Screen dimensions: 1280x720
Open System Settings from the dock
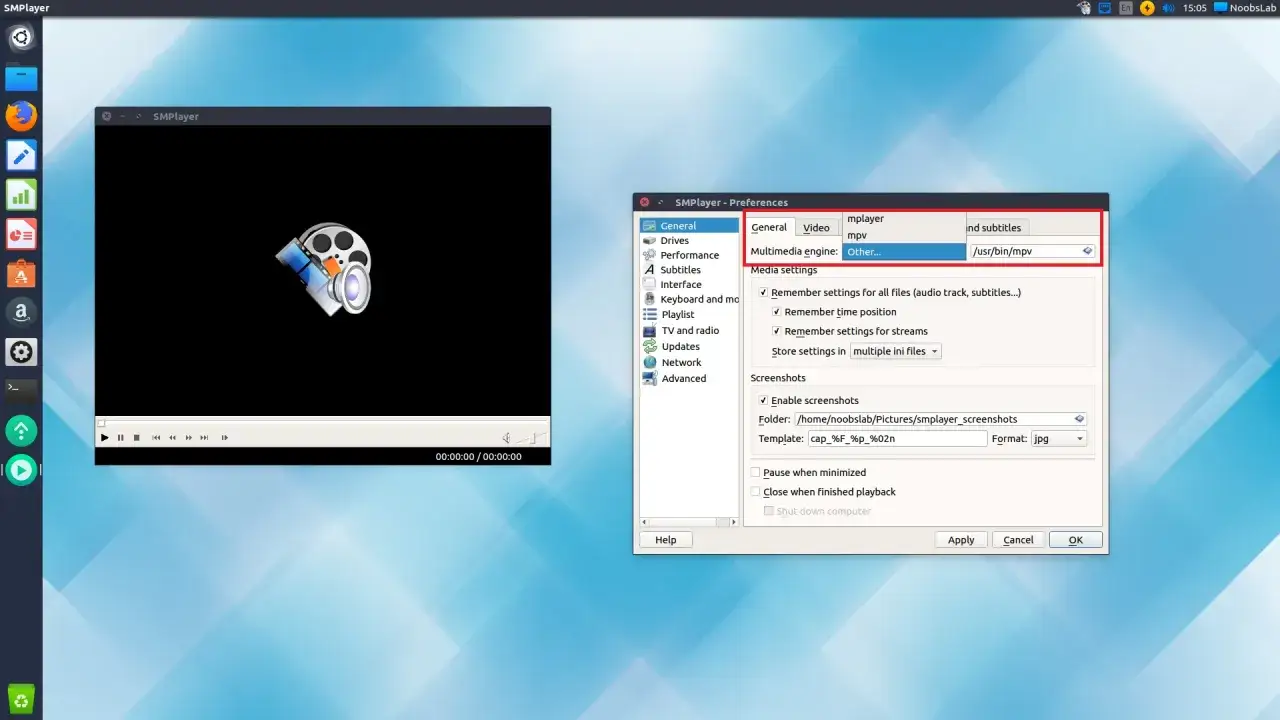click(21, 351)
